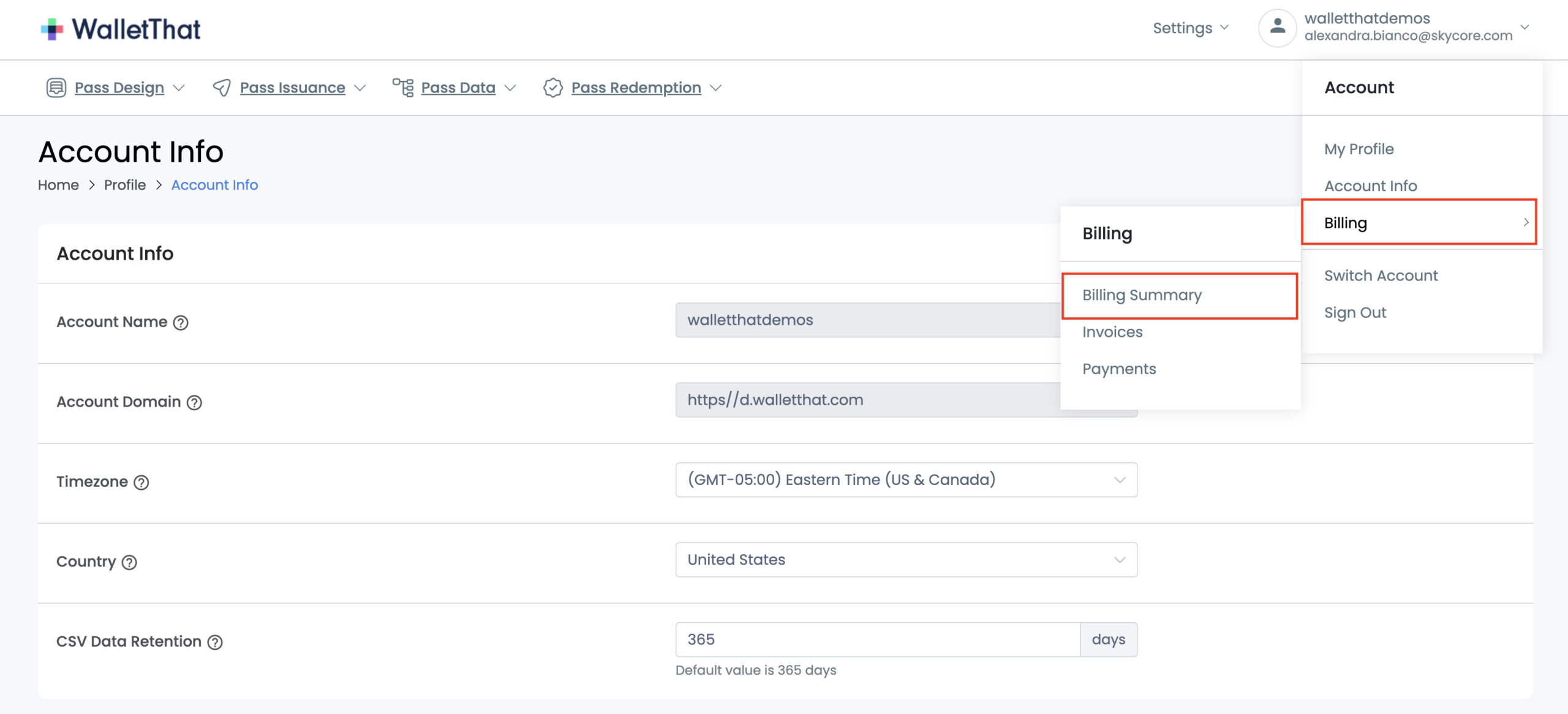Click the WalletThat logo icon
Viewport: 1568px width, 714px height.
52,29
